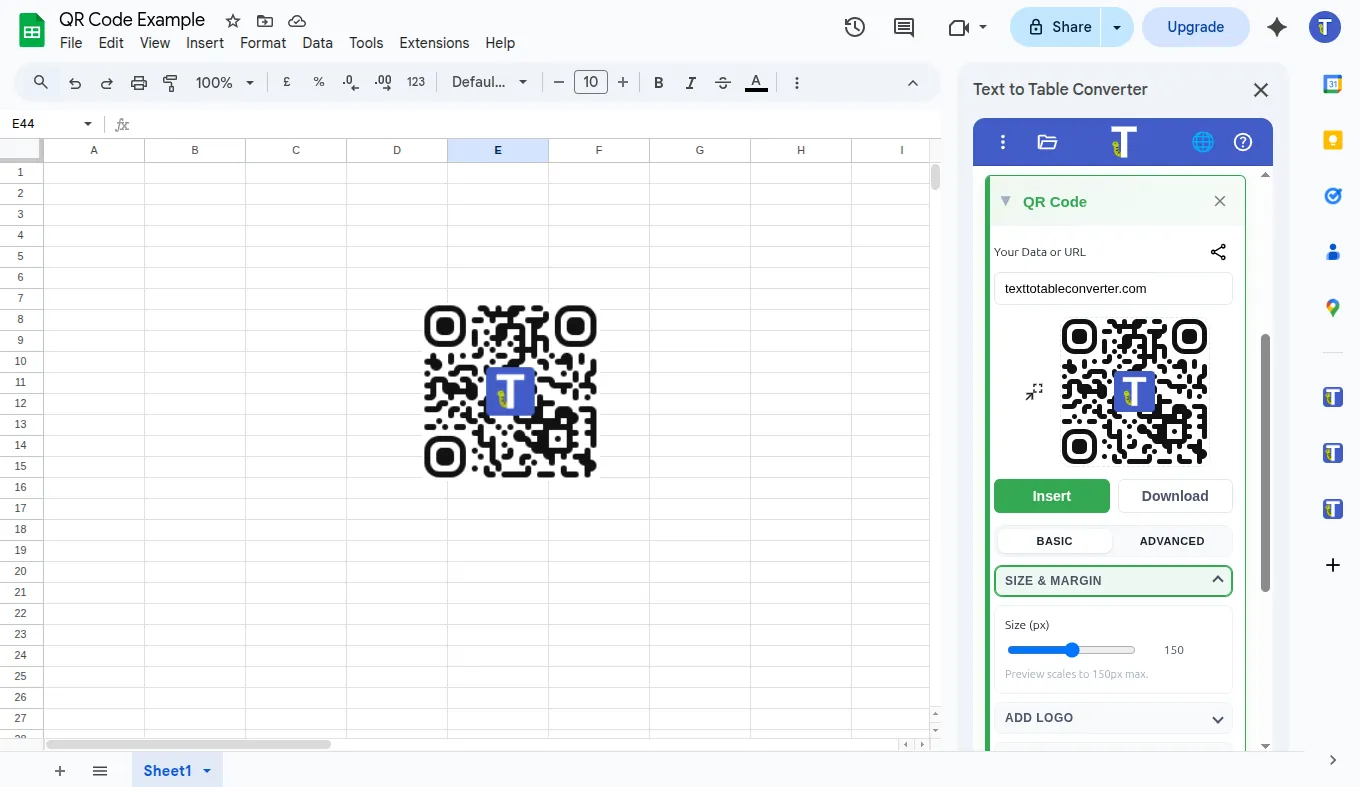Click the globe language icon in the add-on
The height and width of the screenshot is (787, 1360).
point(1202,142)
